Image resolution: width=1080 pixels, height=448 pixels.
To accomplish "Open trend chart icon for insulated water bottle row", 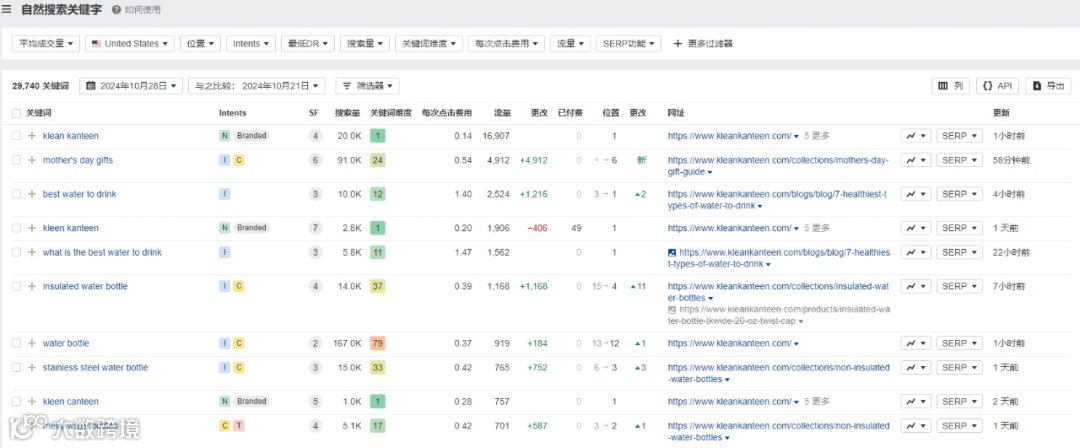I will 916,286.
